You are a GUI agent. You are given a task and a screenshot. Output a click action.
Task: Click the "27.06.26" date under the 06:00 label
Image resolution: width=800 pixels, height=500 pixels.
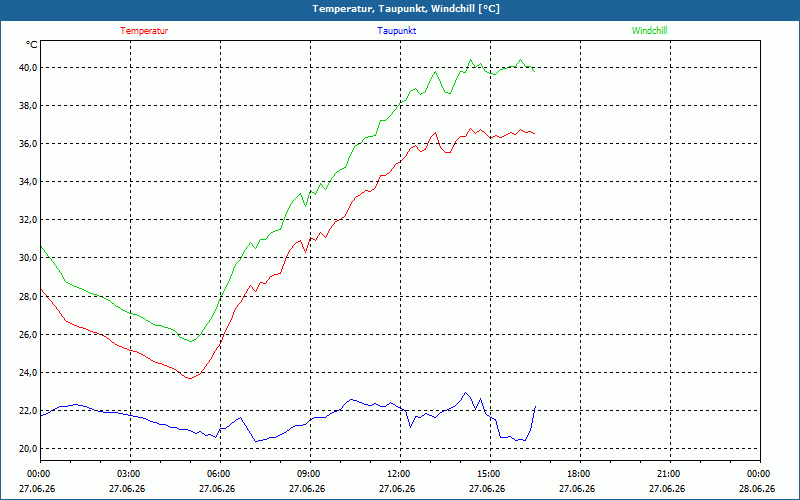point(217,489)
